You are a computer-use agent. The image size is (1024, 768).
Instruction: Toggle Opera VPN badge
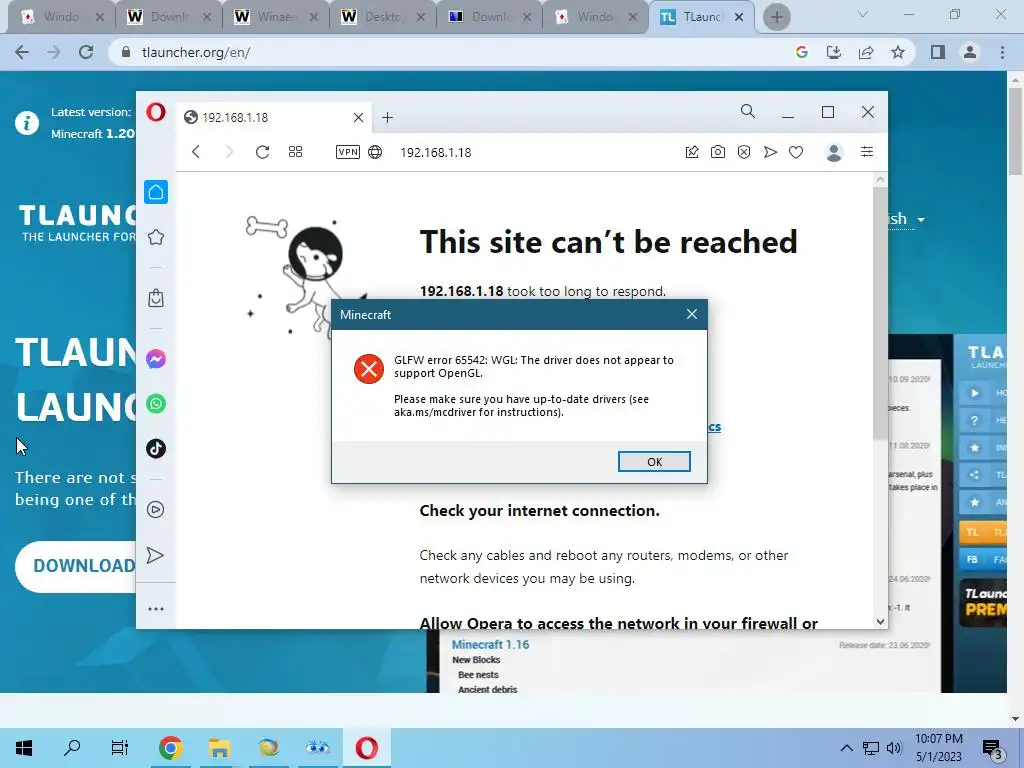click(347, 152)
